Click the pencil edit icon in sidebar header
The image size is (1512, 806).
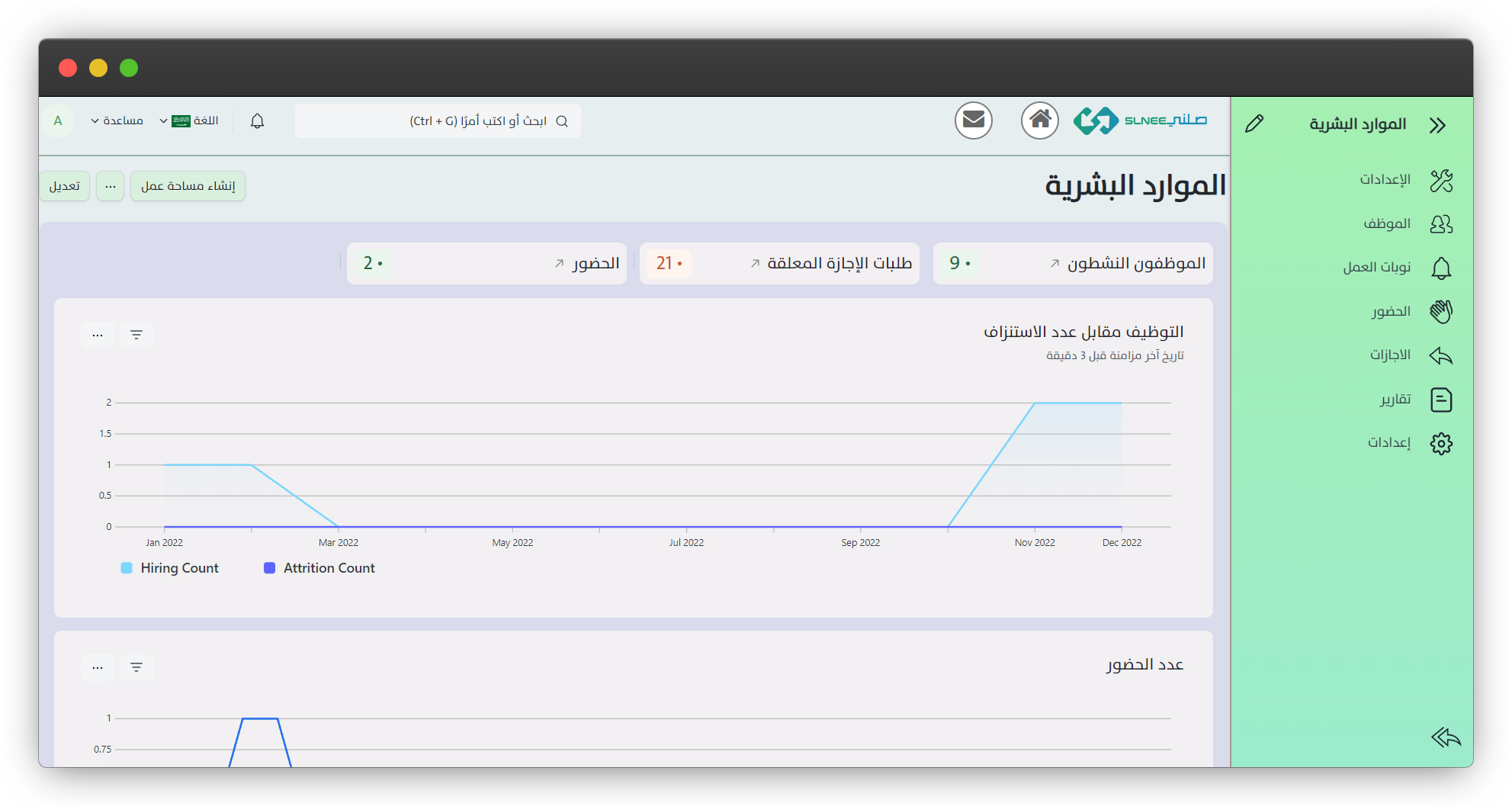(x=1254, y=124)
